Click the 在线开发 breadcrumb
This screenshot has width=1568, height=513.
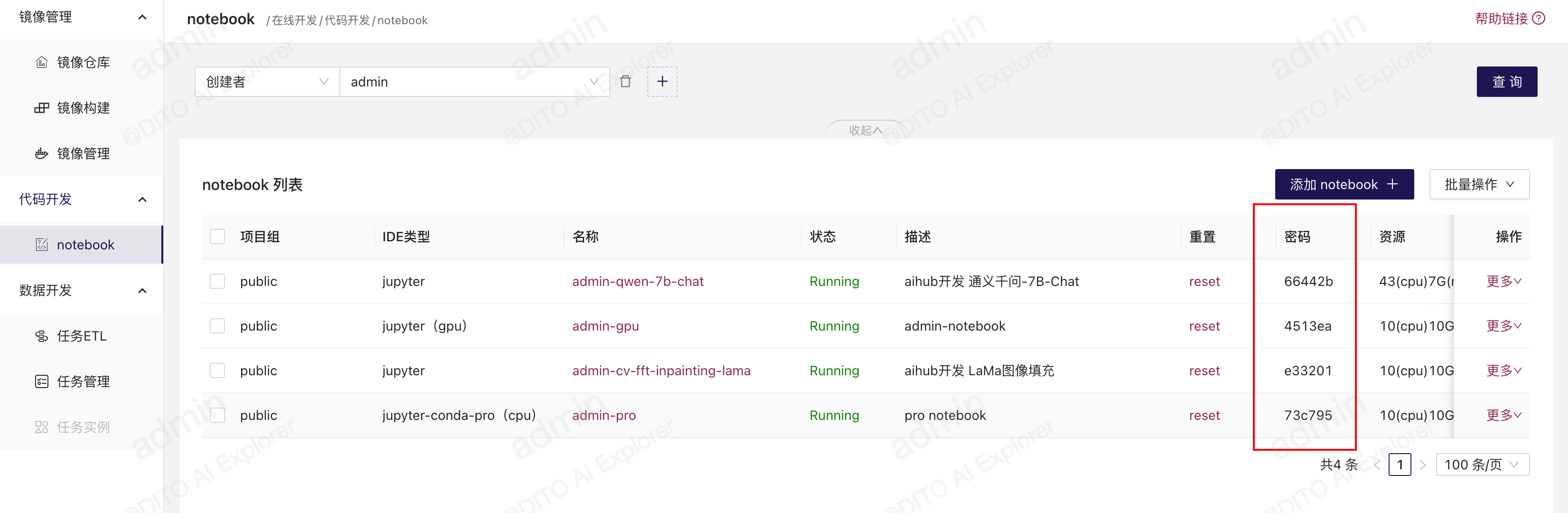coord(294,20)
